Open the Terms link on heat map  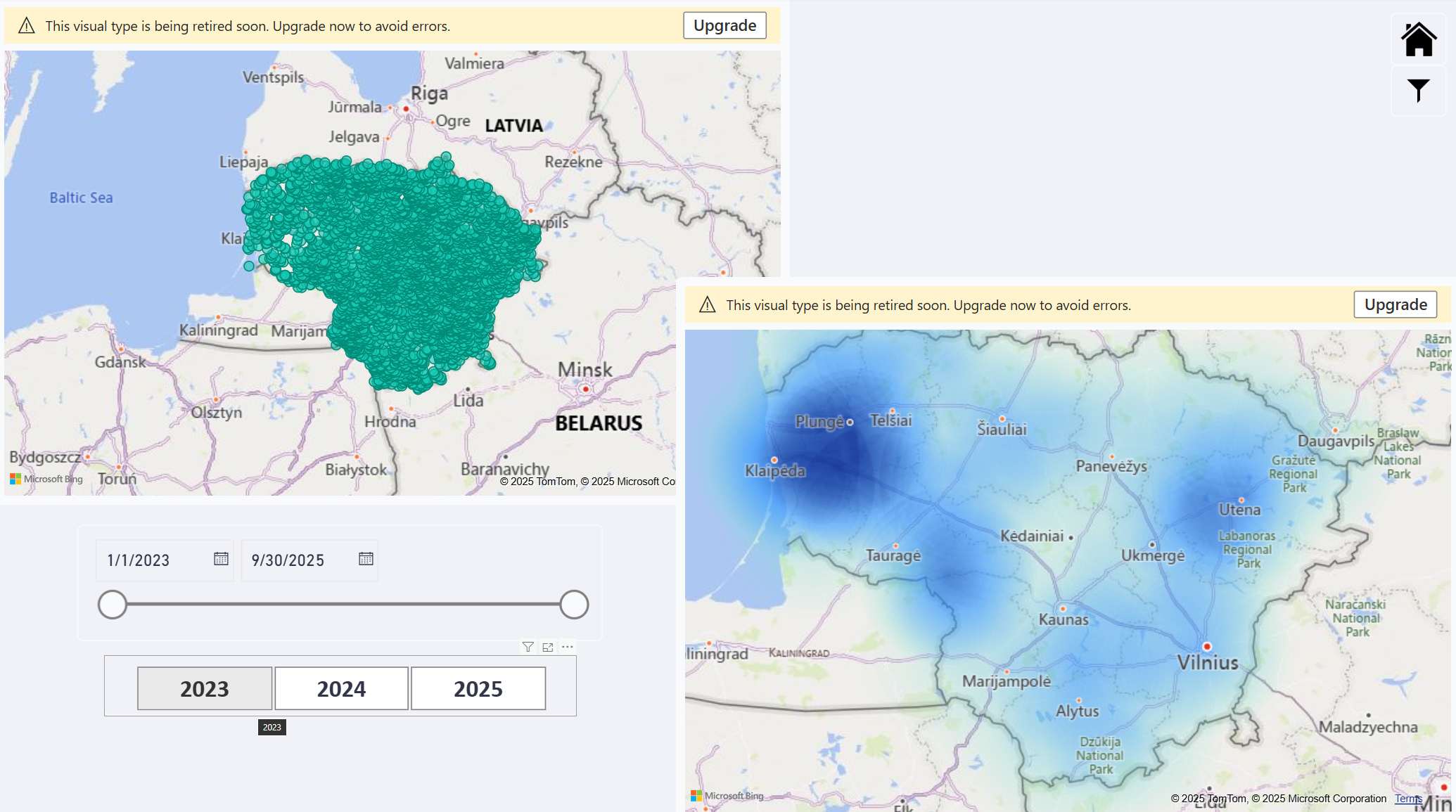(1408, 799)
